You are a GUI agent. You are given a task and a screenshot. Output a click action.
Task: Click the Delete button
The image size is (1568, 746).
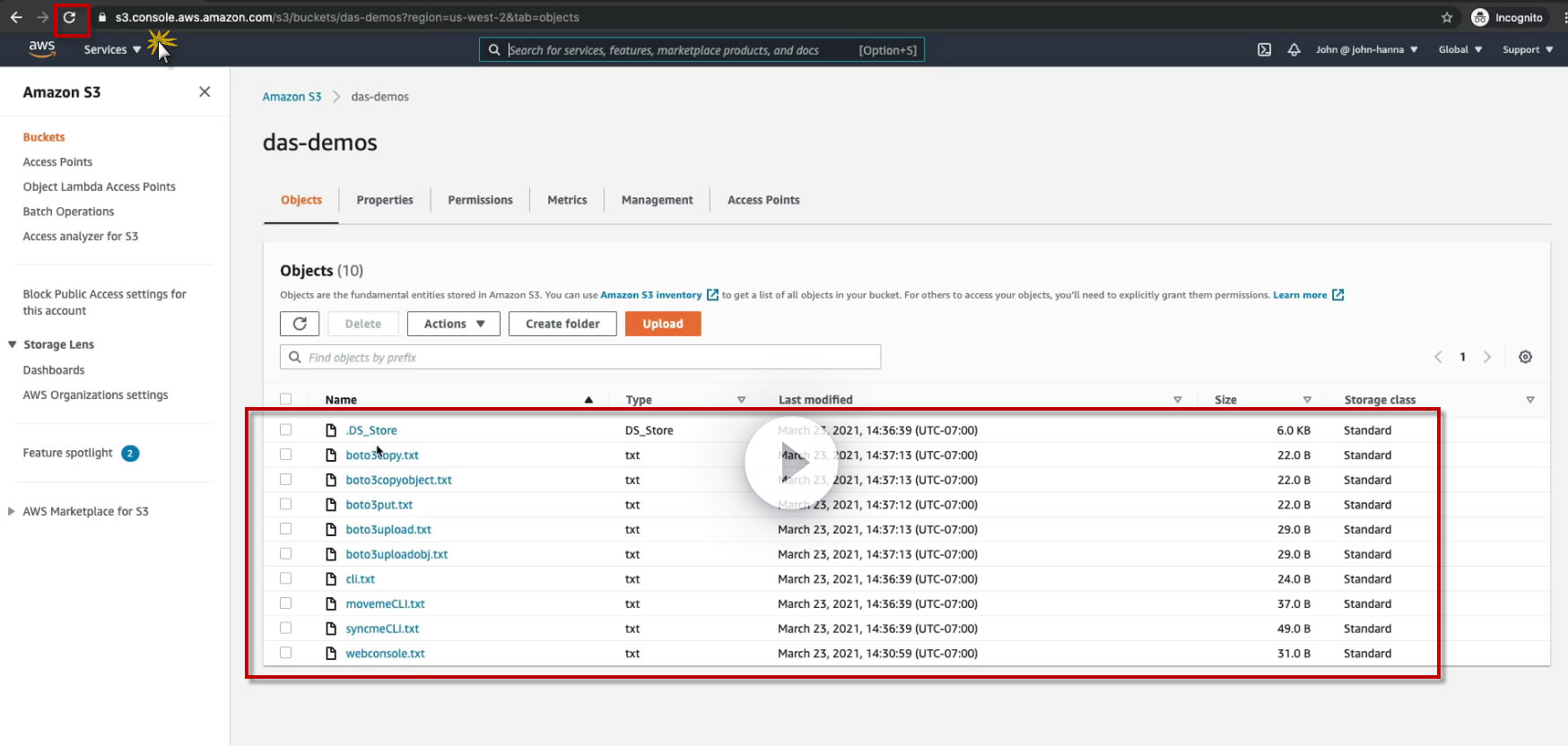363,324
